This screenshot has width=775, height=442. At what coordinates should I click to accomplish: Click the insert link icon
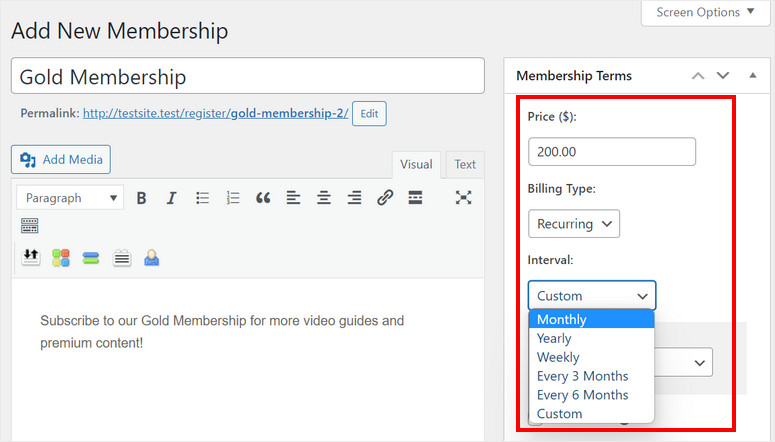point(385,198)
